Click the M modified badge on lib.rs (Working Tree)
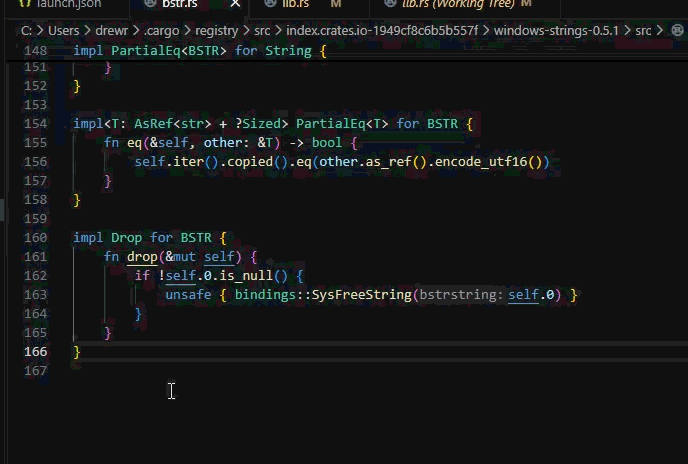Screen dimensions: 688x464 coord(527,5)
